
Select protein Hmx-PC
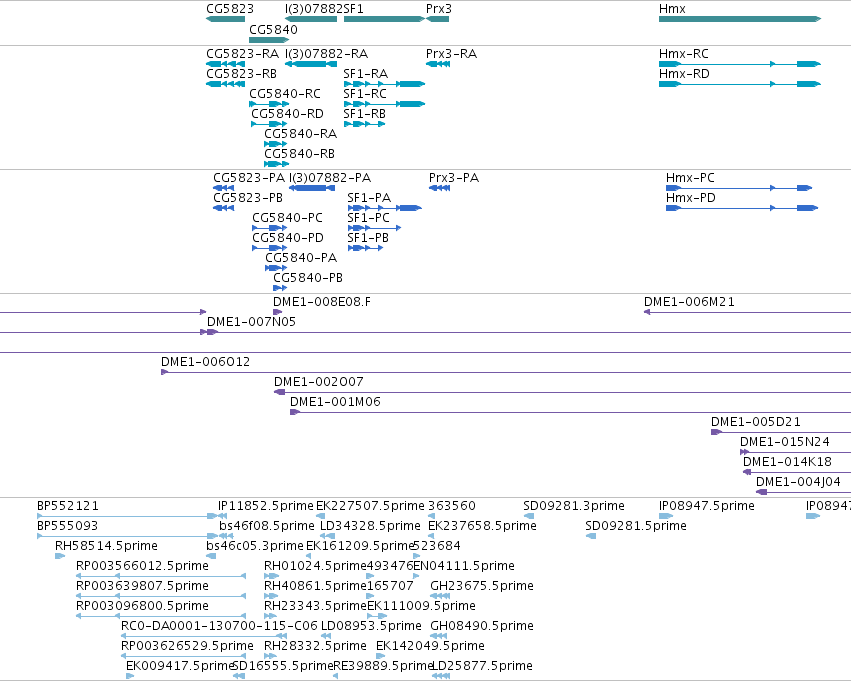[739, 188]
